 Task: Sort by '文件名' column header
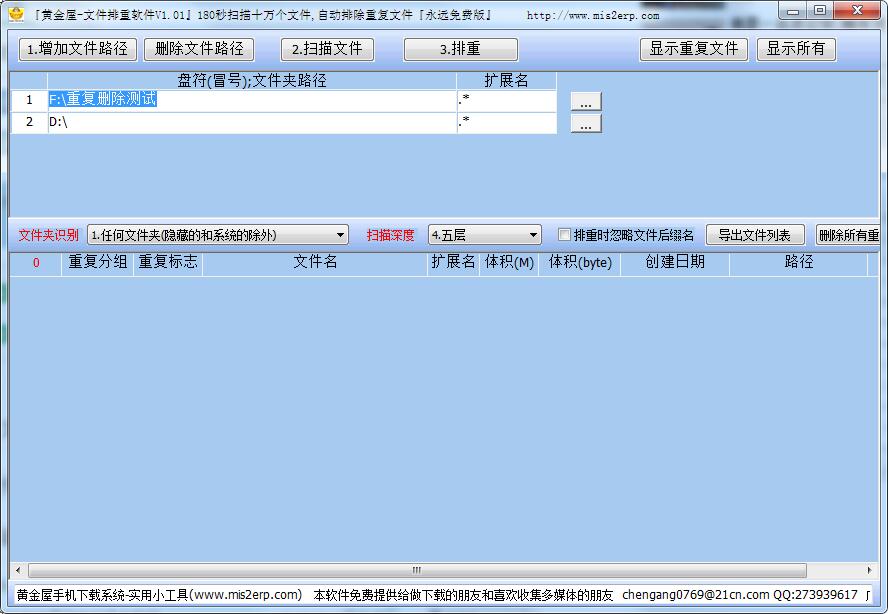pos(314,262)
